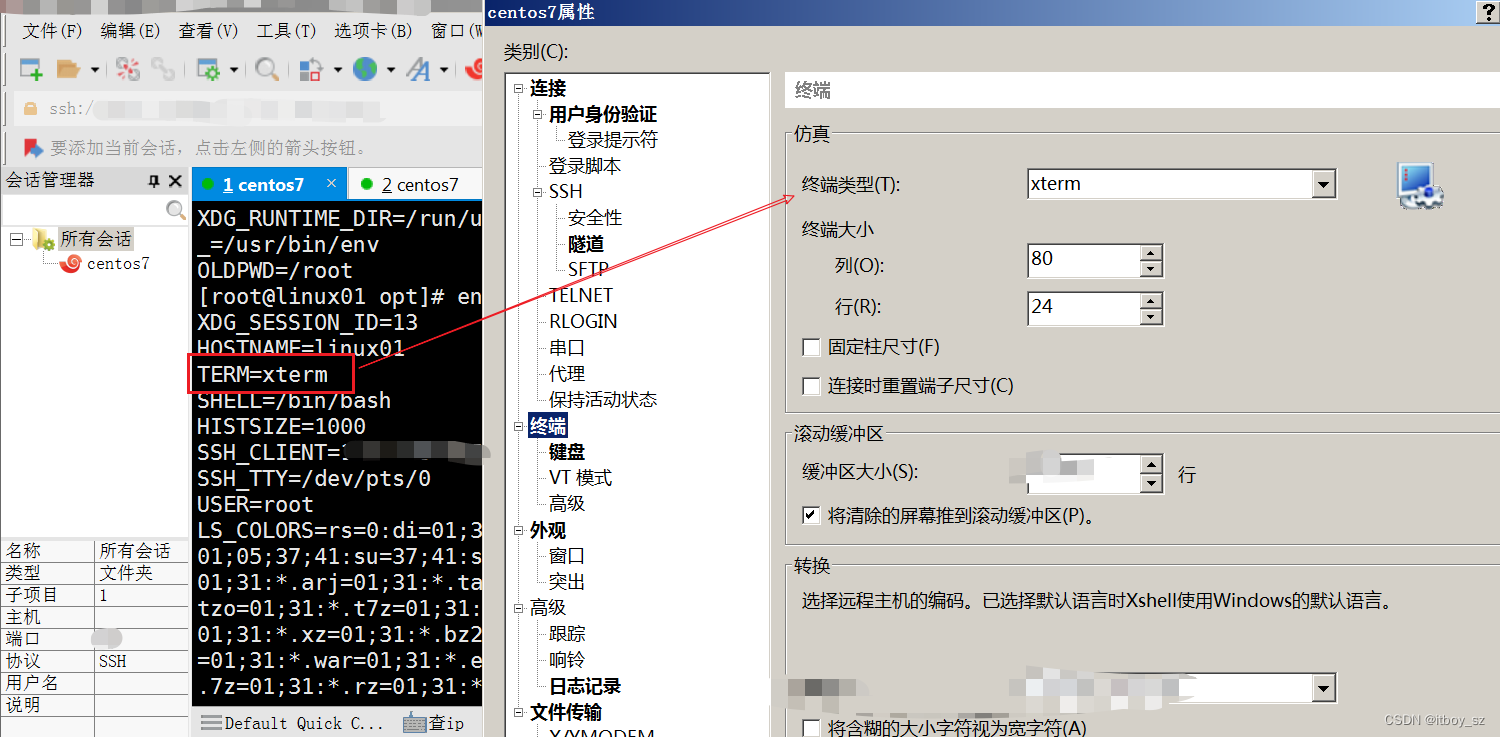This screenshot has width=1500, height=737.
Task: Open the 选项卡(B) menu
Action: click(373, 31)
